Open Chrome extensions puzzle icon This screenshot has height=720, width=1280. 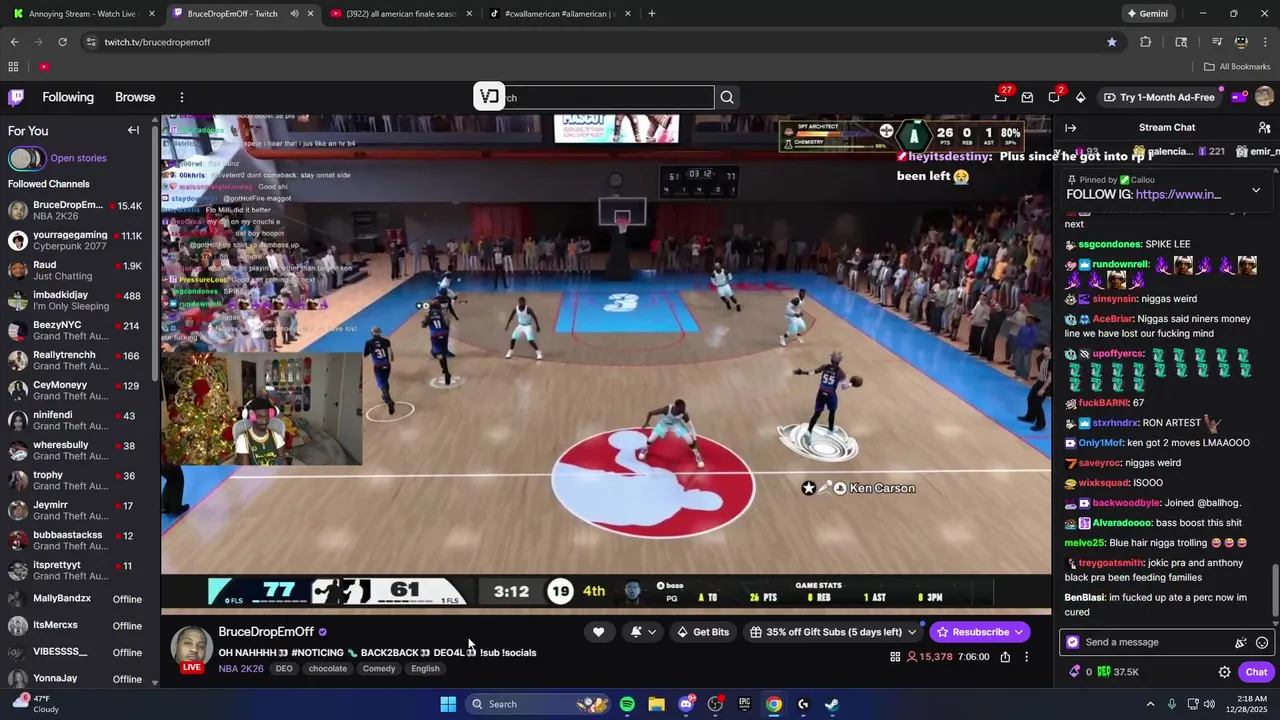click(x=1146, y=42)
